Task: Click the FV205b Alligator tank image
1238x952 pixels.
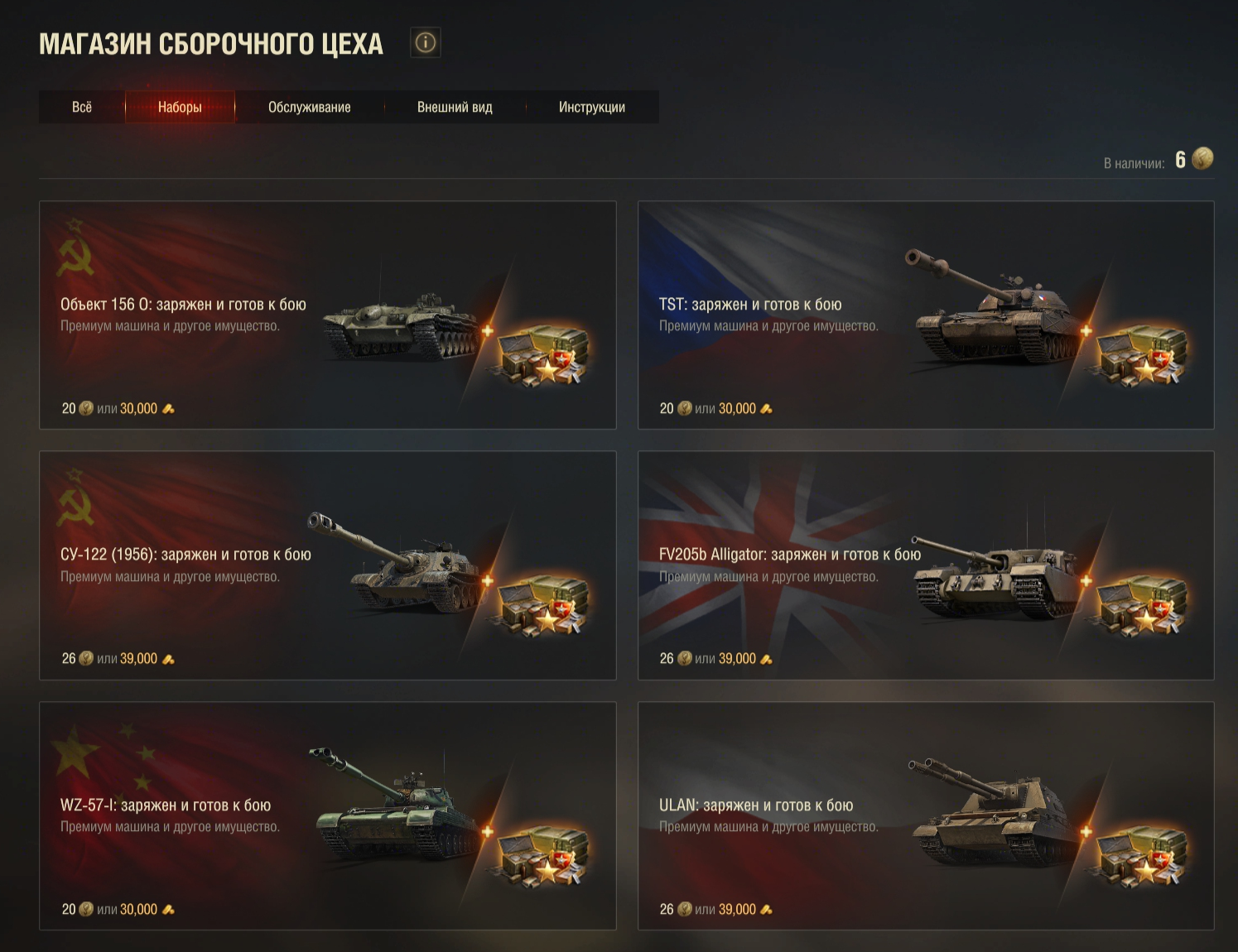Action: [x=997, y=575]
